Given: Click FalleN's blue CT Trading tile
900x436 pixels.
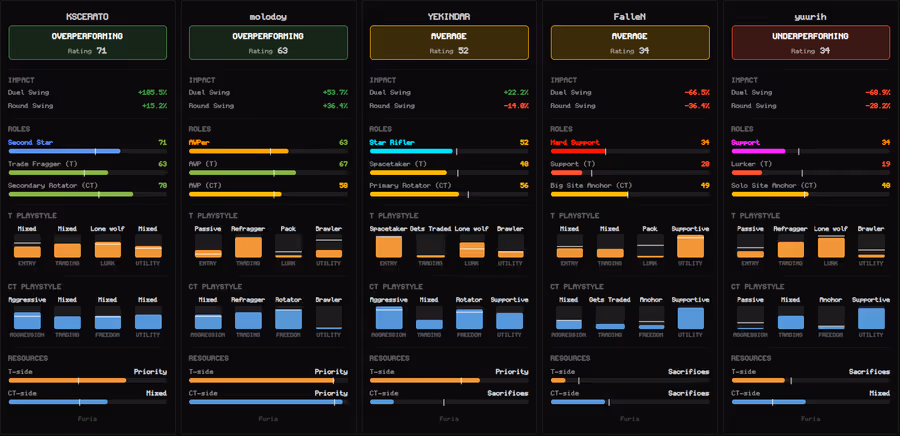Looking at the screenshot, I should [x=610, y=319].
